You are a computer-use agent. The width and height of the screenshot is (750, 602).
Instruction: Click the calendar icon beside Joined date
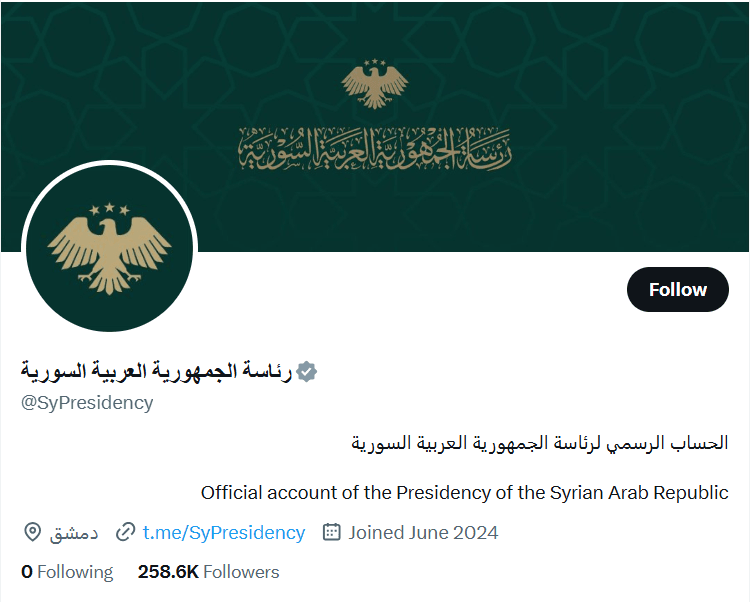(332, 532)
